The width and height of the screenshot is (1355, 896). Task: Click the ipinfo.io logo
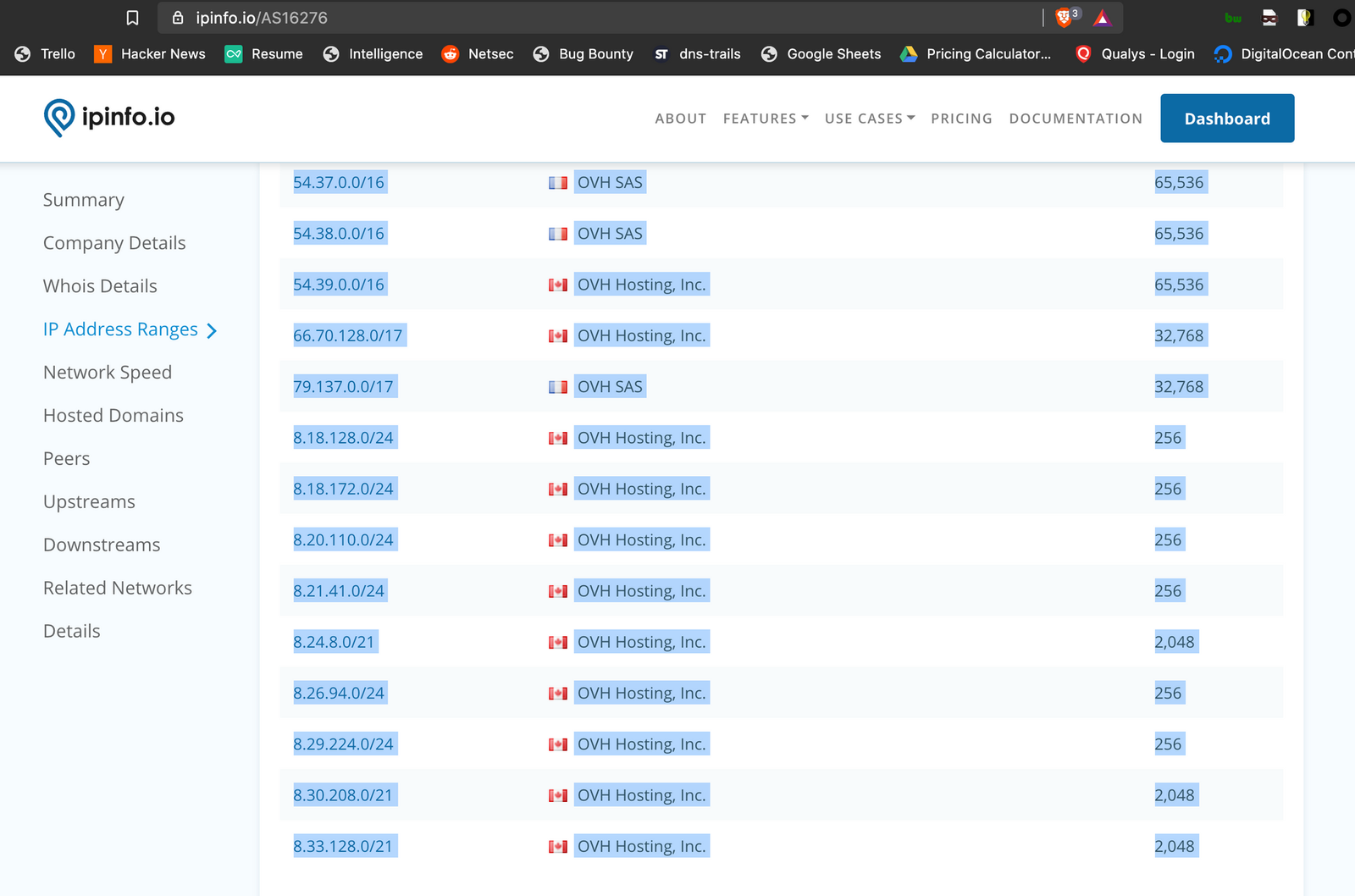coord(109,118)
